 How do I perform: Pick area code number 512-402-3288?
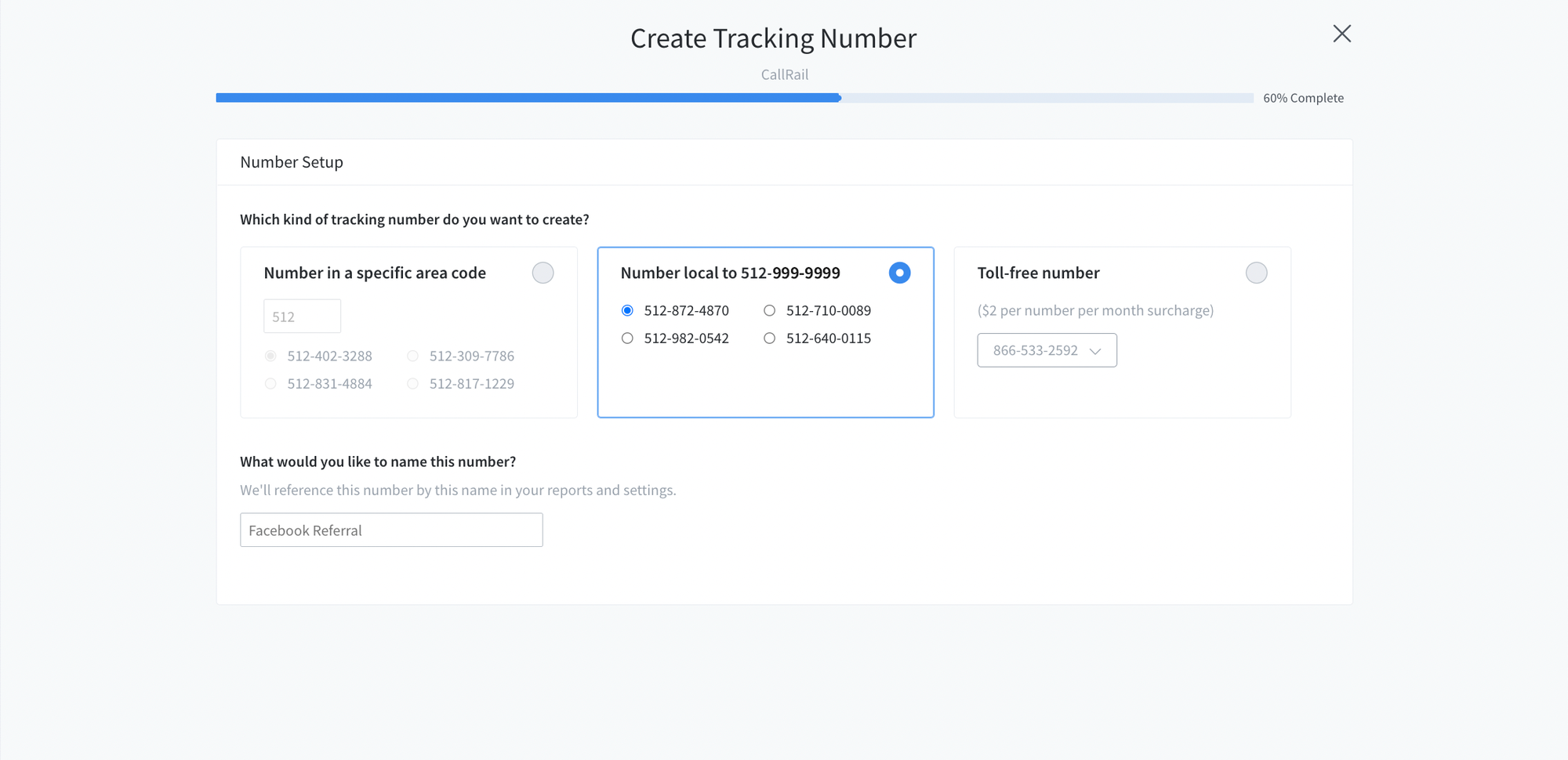pyautogui.click(x=270, y=356)
